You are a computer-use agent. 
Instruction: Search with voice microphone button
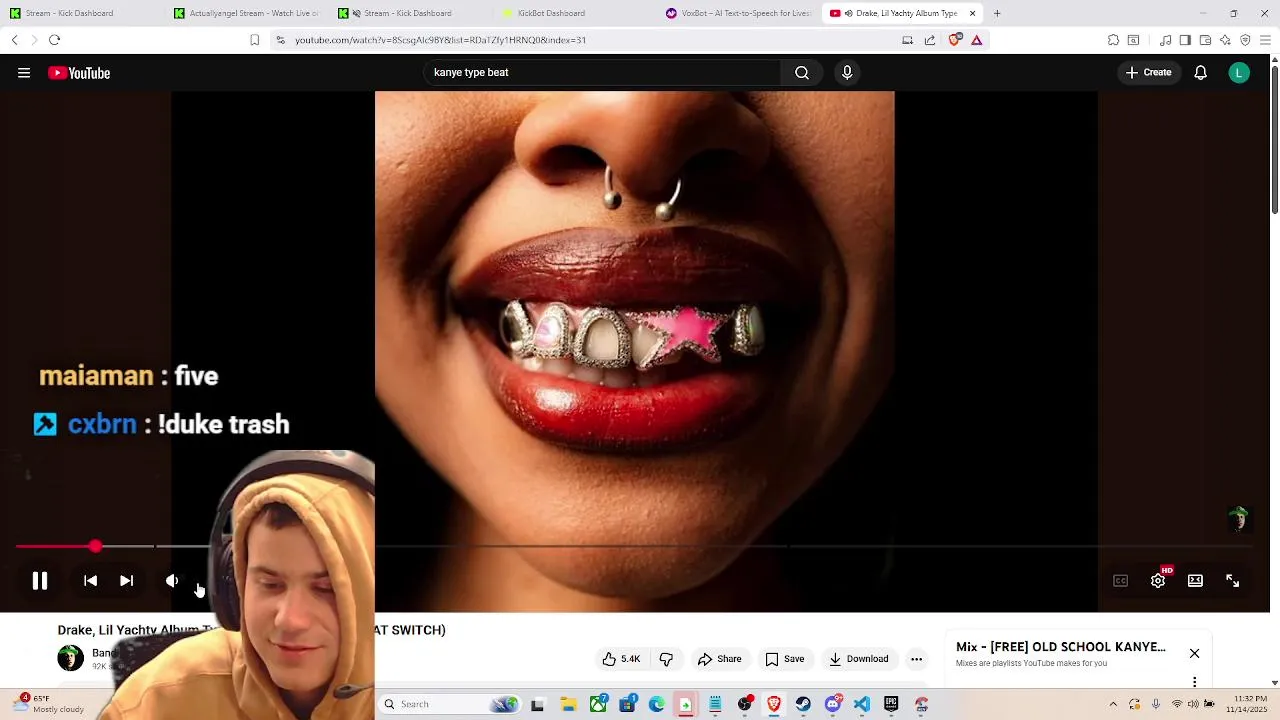click(x=847, y=73)
